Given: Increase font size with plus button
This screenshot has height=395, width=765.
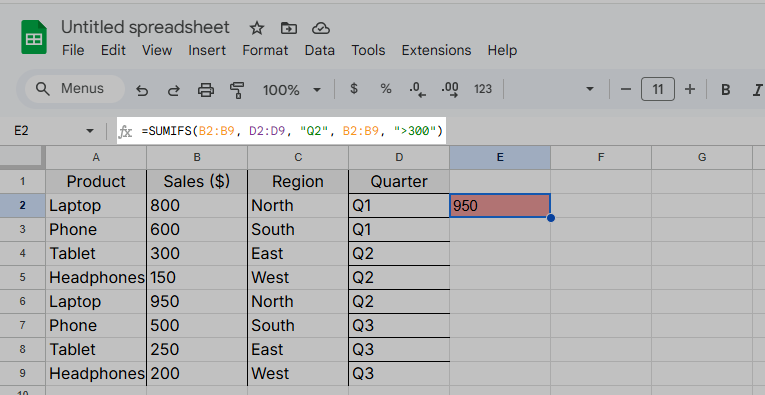Looking at the screenshot, I should (x=690, y=89).
